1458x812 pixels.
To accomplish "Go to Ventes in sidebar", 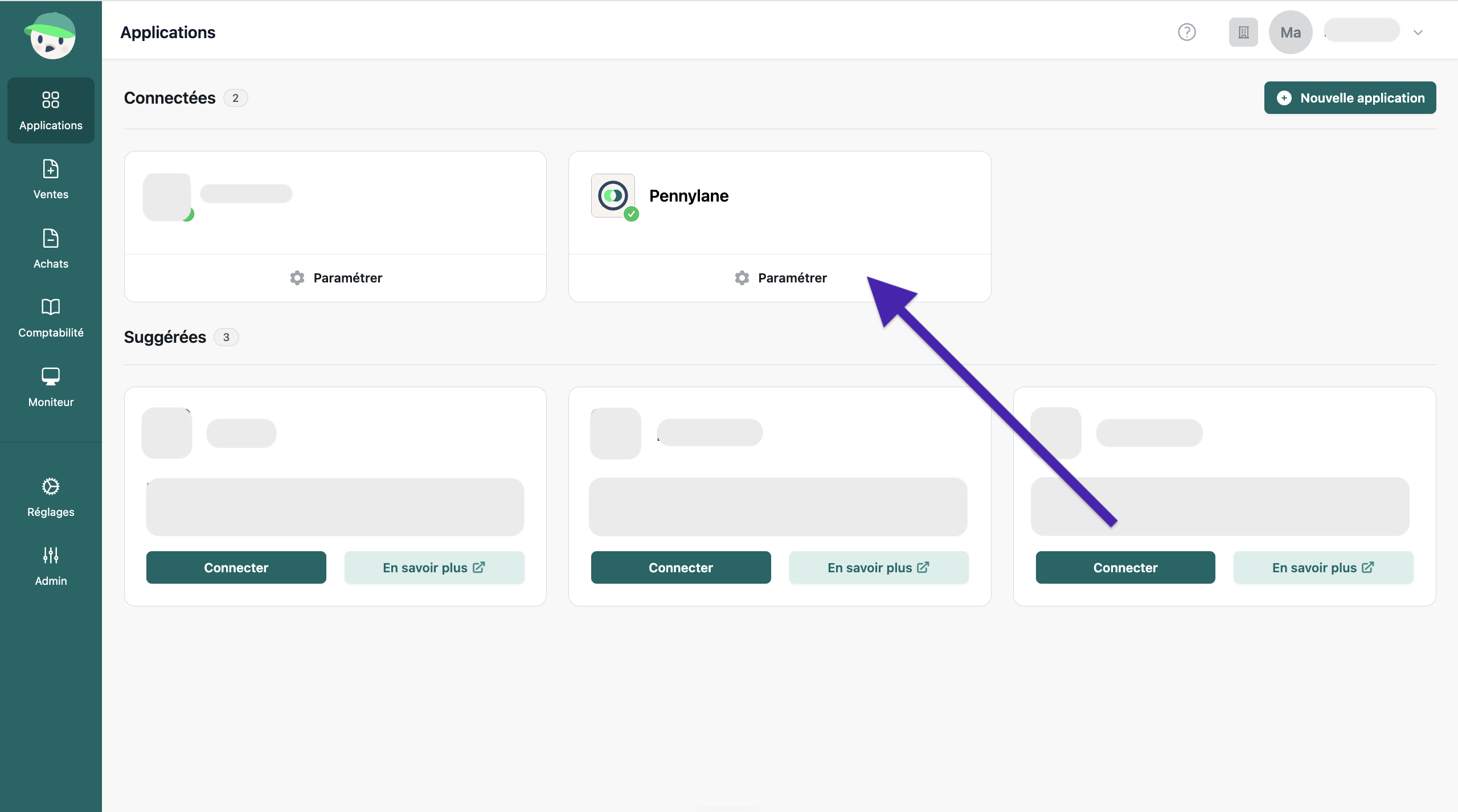I will pyautogui.click(x=51, y=179).
